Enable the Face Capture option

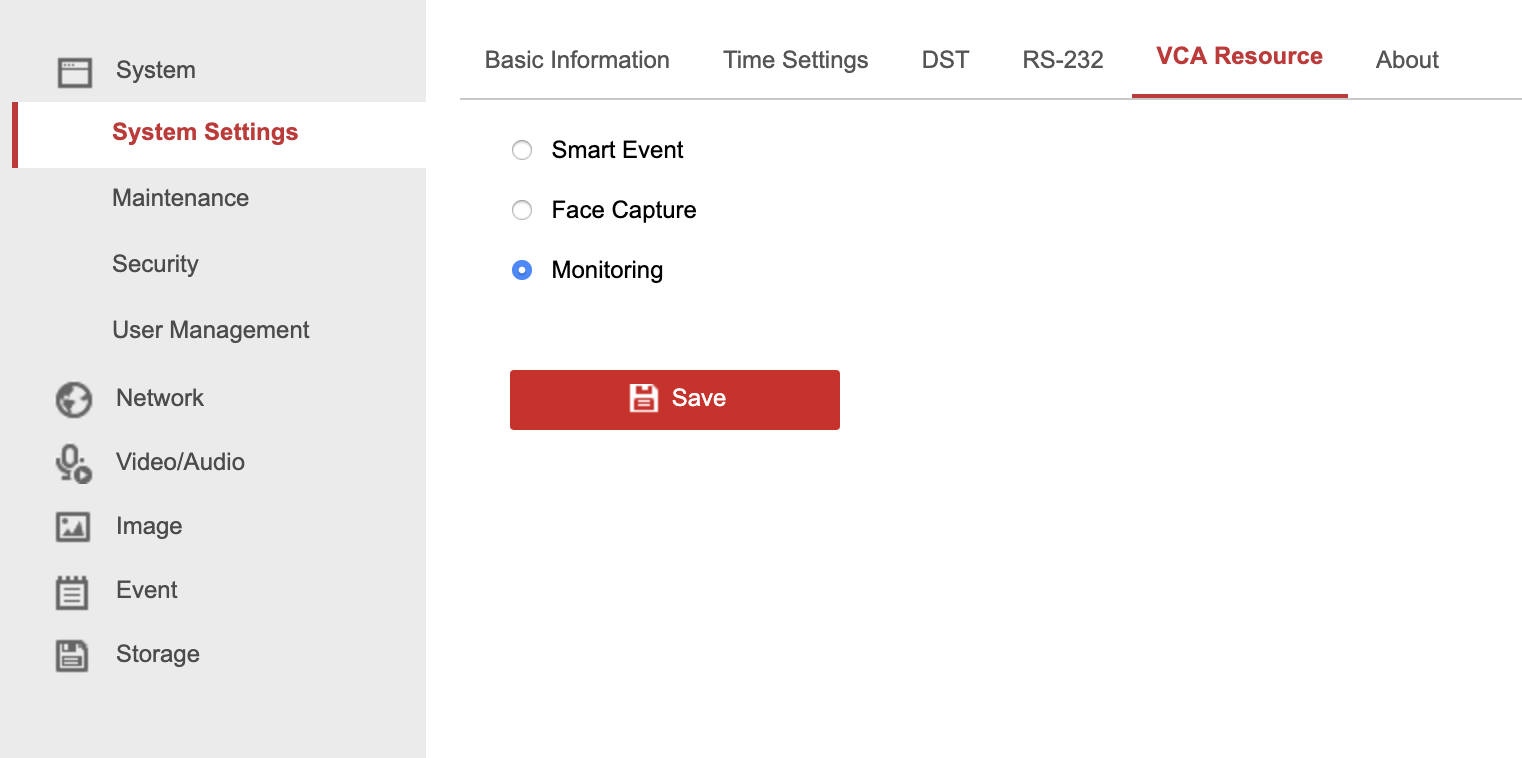click(x=522, y=210)
